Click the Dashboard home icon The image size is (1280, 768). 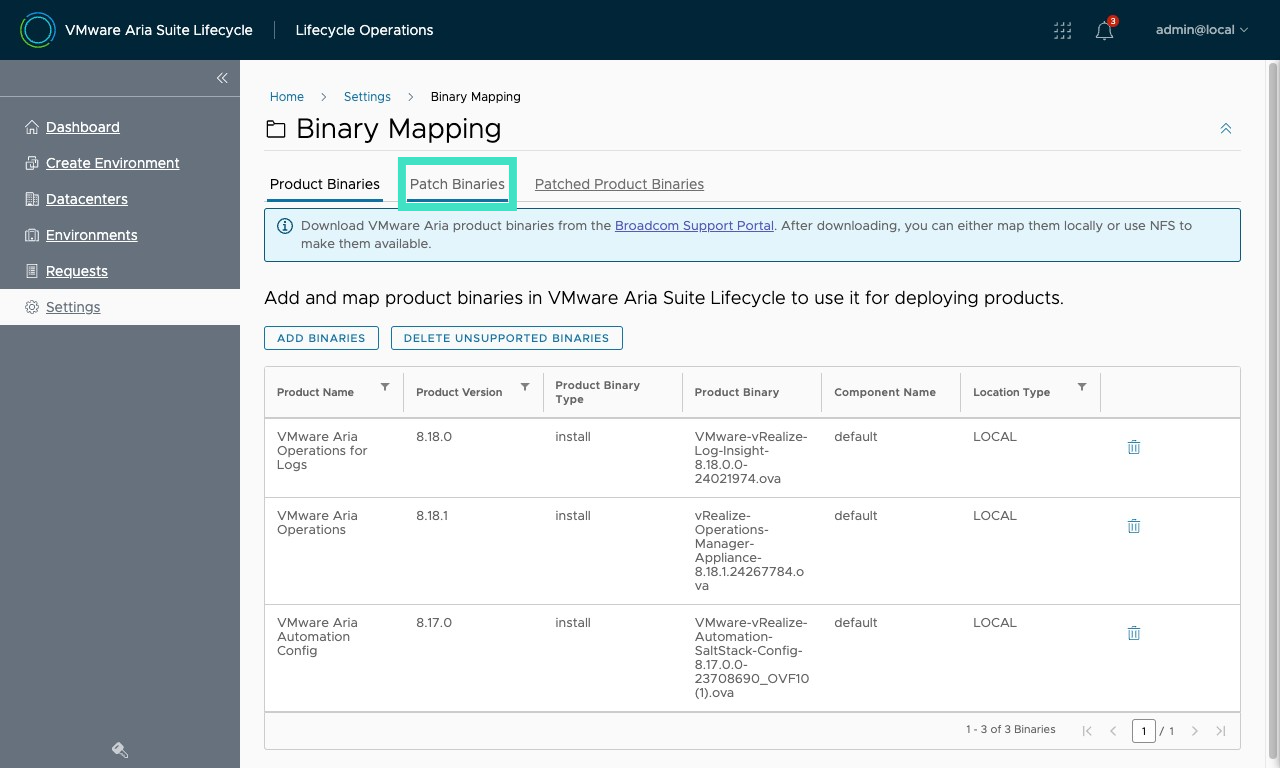point(32,127)
